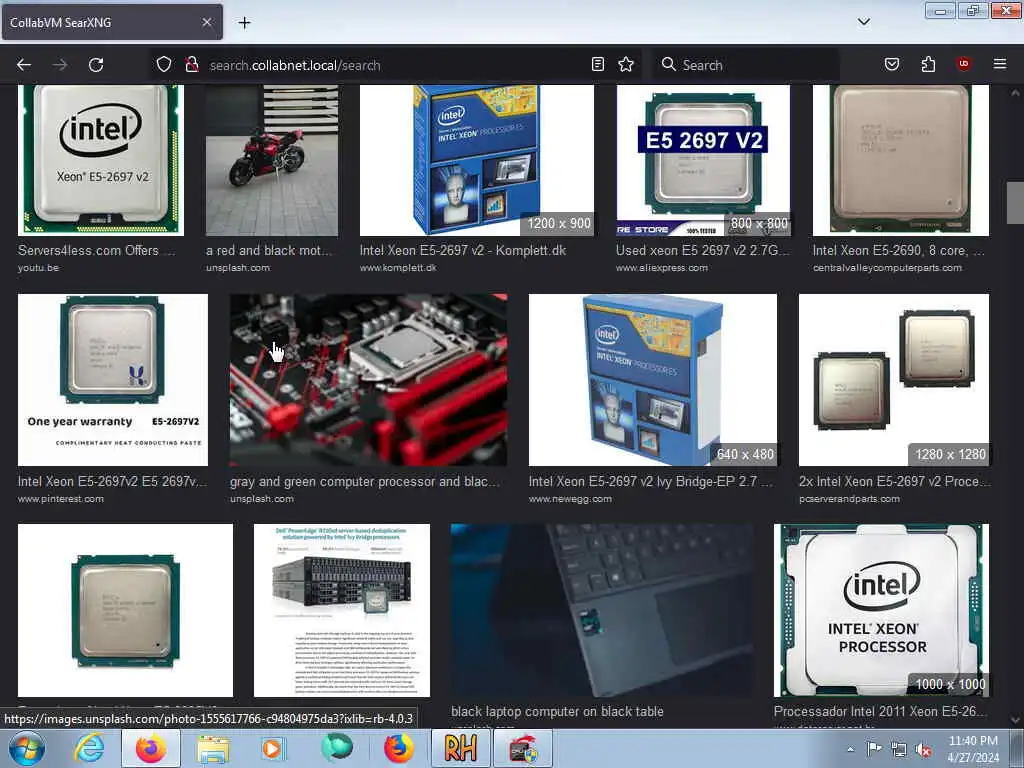1024x768 pixels.
Task: Click the network tray icon
Action: (x=899, y=750)
